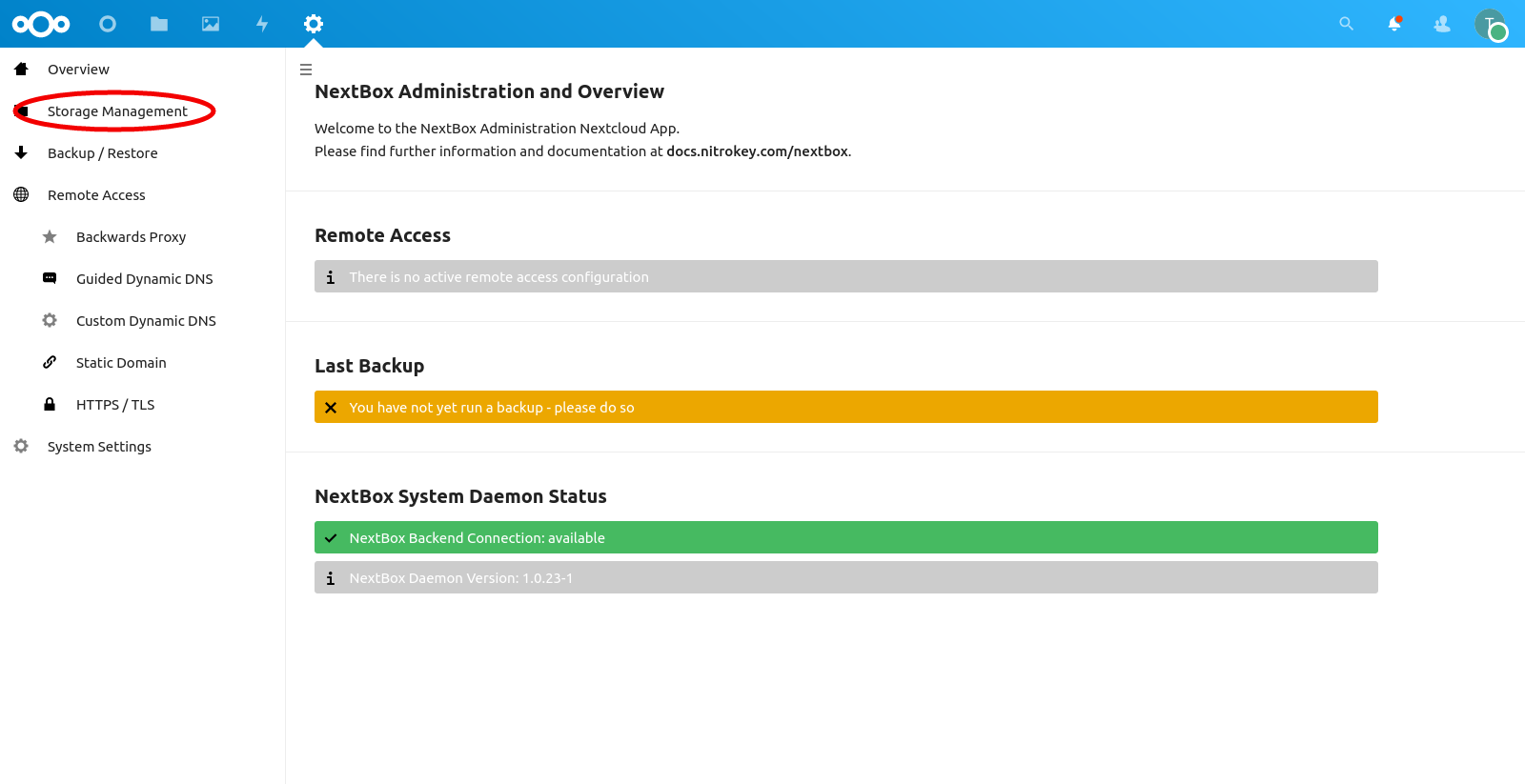The image size is (1525, 784).
Task: Click the X icon in the backup warning
Action: coord(331,408)
